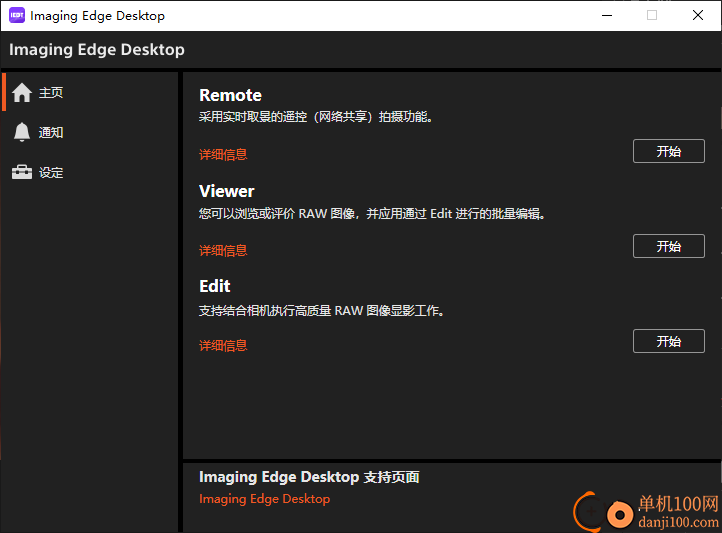Start the Edit application with 开始
Screen dimensions: 722x533
tap(669, 341)
